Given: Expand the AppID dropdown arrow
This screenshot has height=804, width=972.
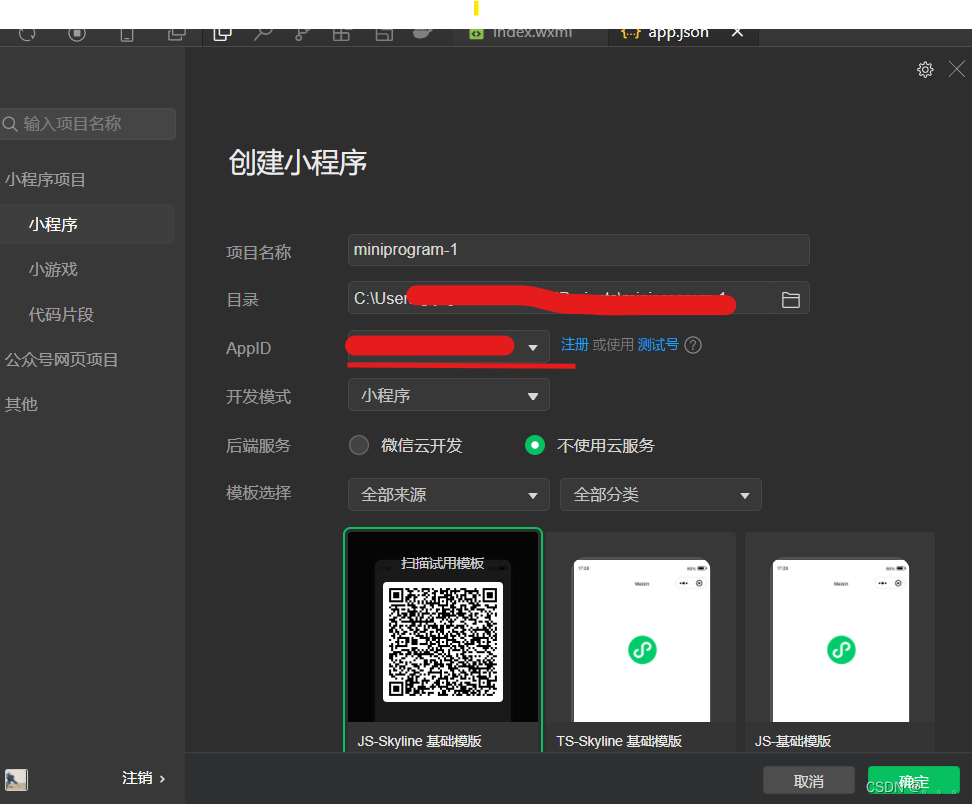Looking at the screenshot, I should coord(532,348).
